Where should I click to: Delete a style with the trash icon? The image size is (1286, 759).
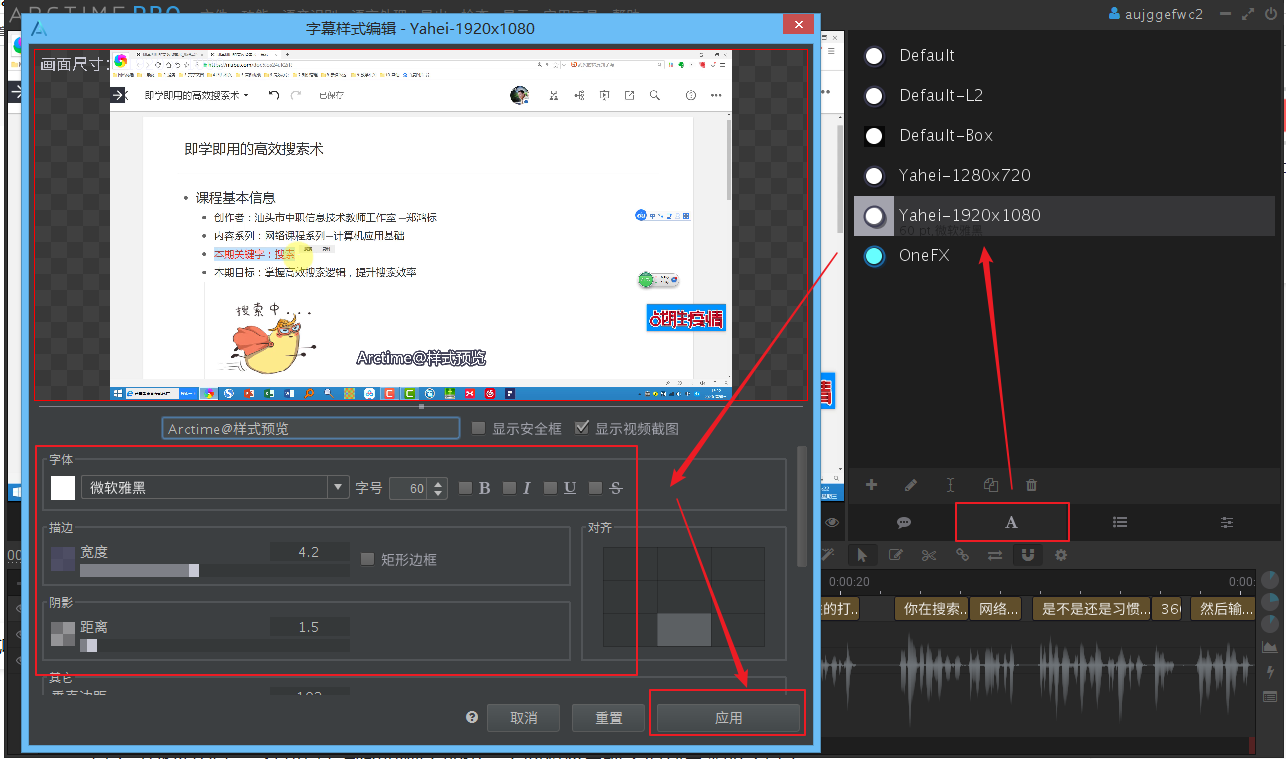[1031, 485]
